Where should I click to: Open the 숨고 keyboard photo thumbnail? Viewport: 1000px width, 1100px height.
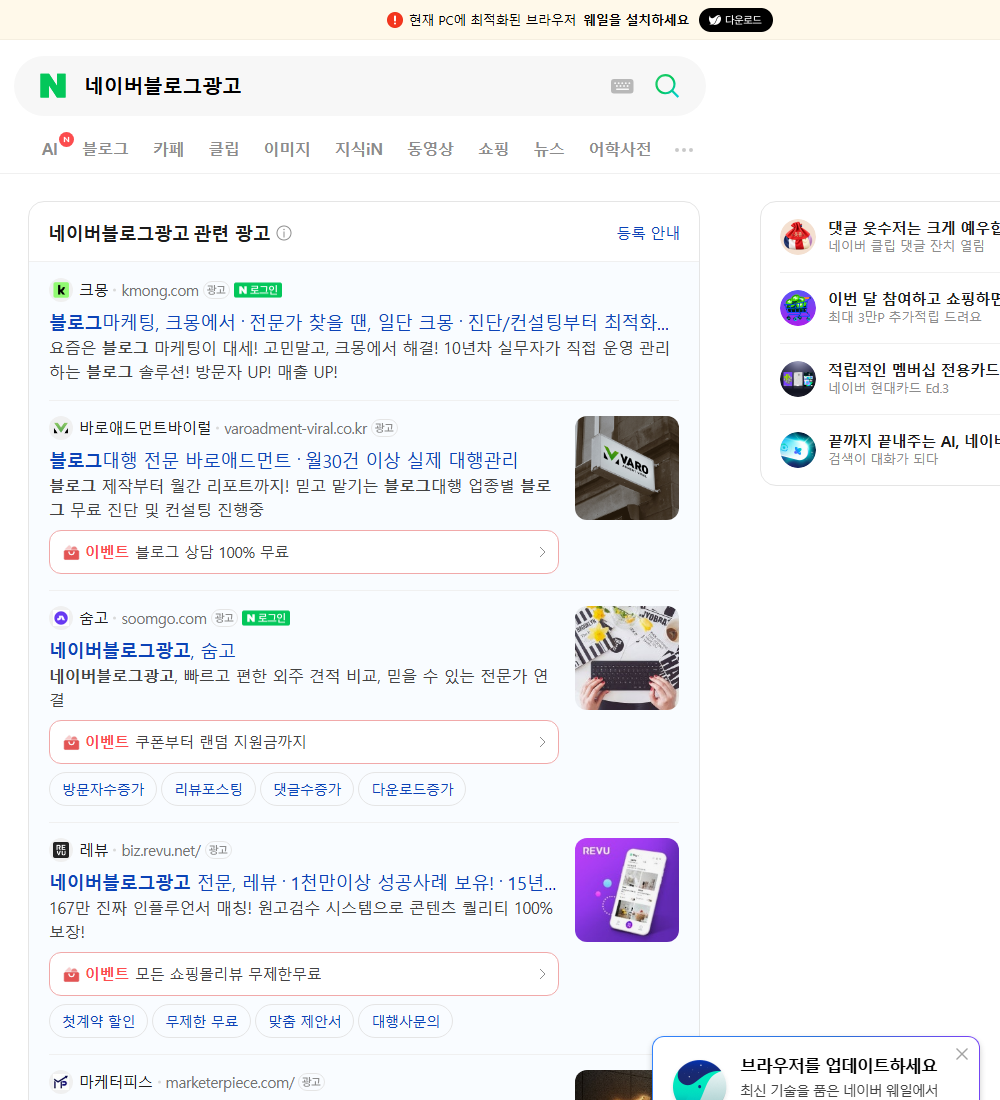coord(627,658)
